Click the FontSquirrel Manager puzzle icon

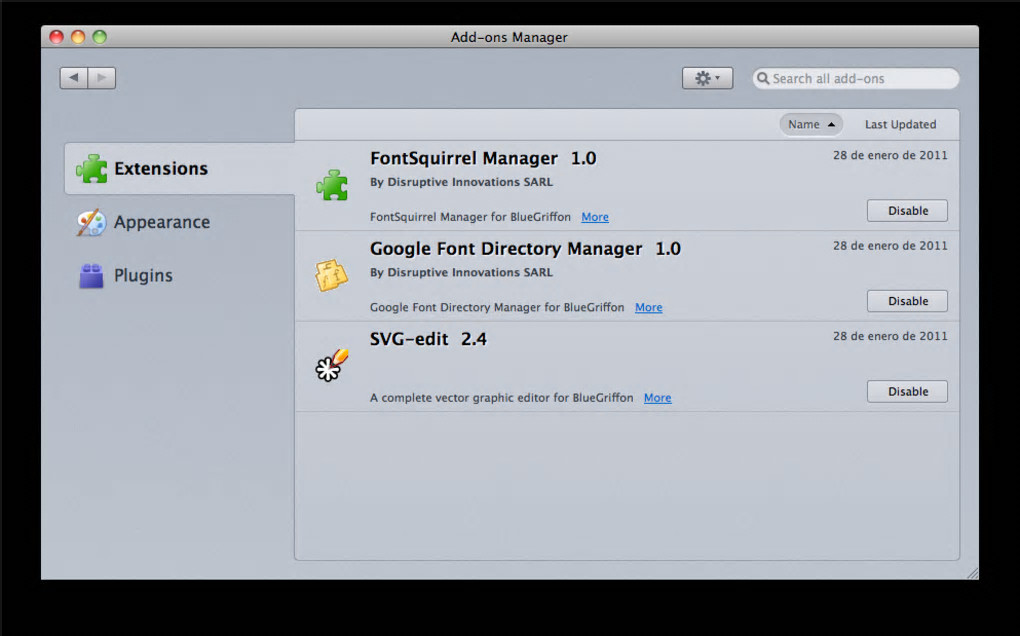tap(331, 185)
